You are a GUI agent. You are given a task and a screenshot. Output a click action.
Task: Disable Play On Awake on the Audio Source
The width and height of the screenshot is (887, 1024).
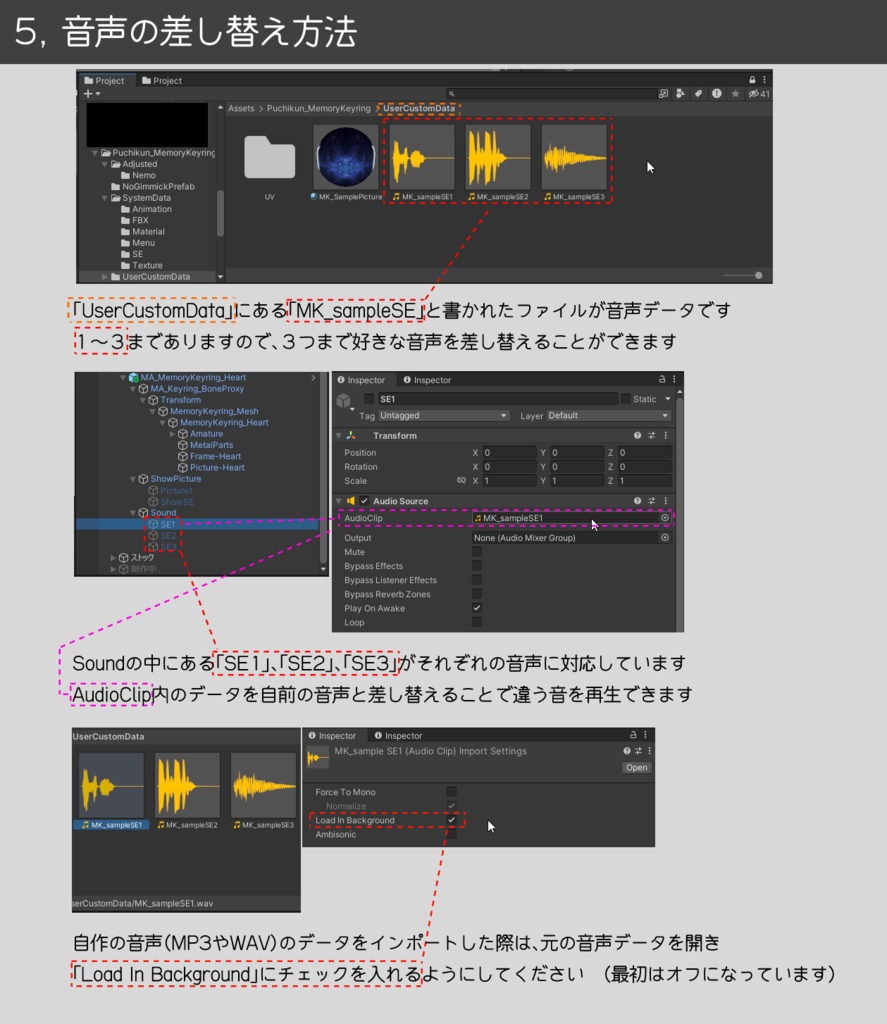pyautogui.click(x=476, y=607)
